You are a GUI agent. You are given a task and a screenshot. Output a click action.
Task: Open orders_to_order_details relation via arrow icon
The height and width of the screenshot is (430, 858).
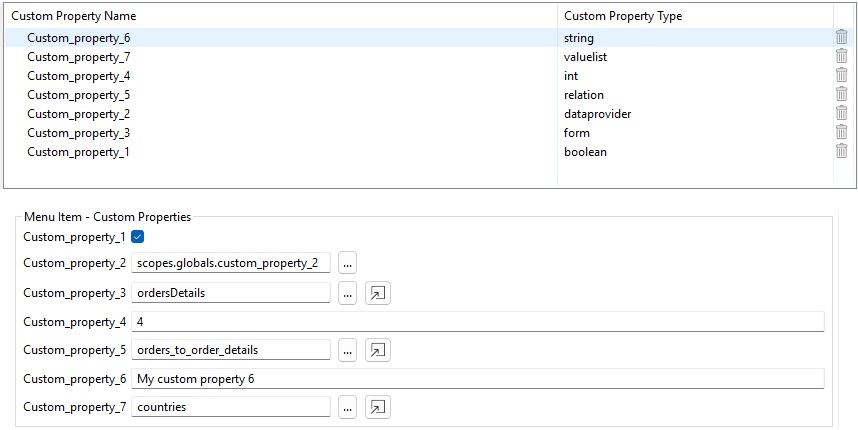pyautogui.click(x=378, y=350)
